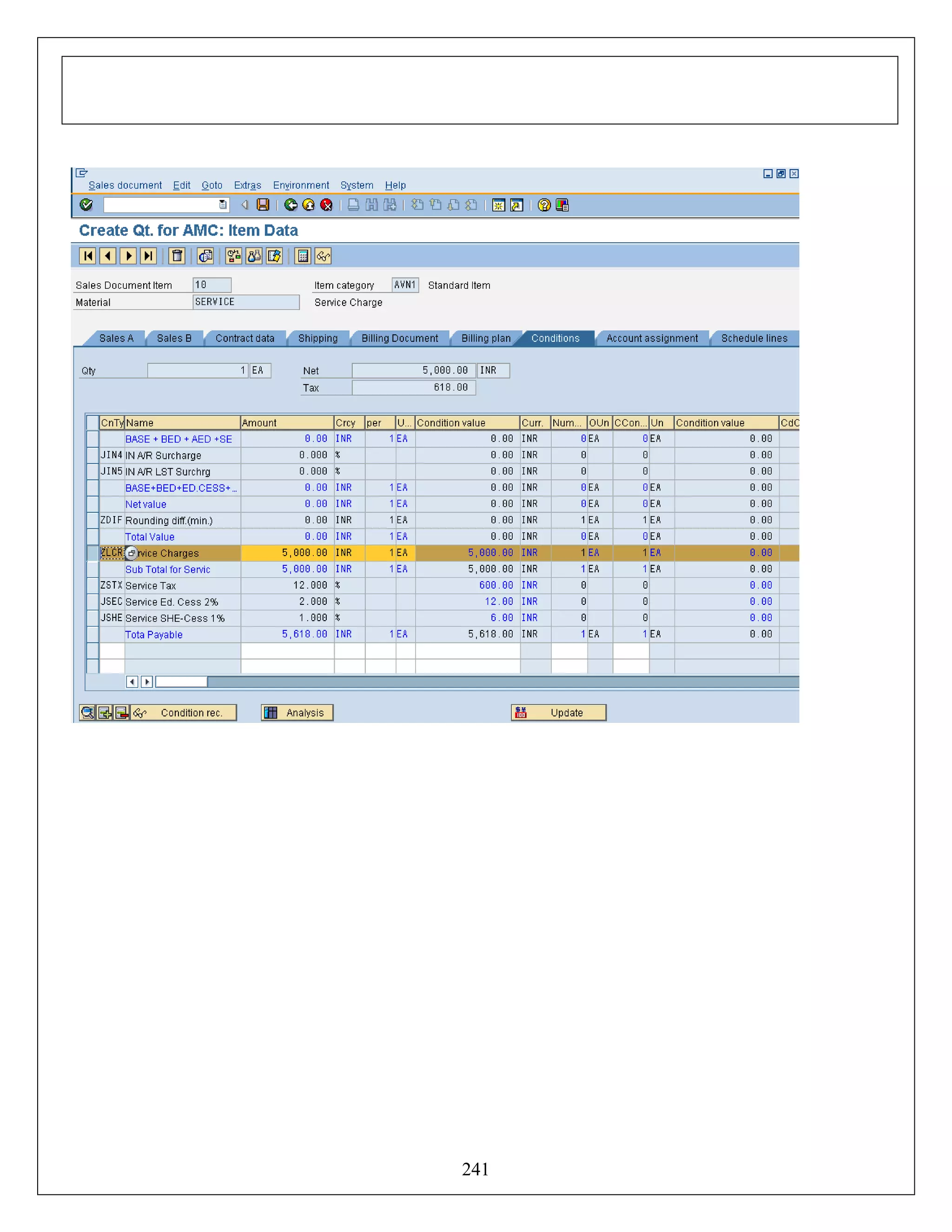Image resolution: width=952 pixels, height=1232 pixels.
Task: Click the yellow Help question mark icon
Action: coord(544,205)
